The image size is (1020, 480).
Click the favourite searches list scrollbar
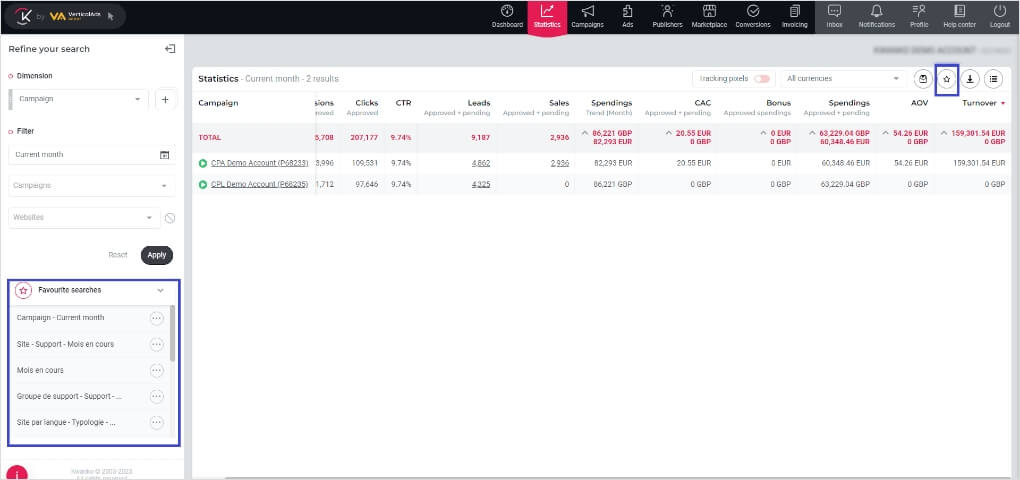(x=173, y=335)
